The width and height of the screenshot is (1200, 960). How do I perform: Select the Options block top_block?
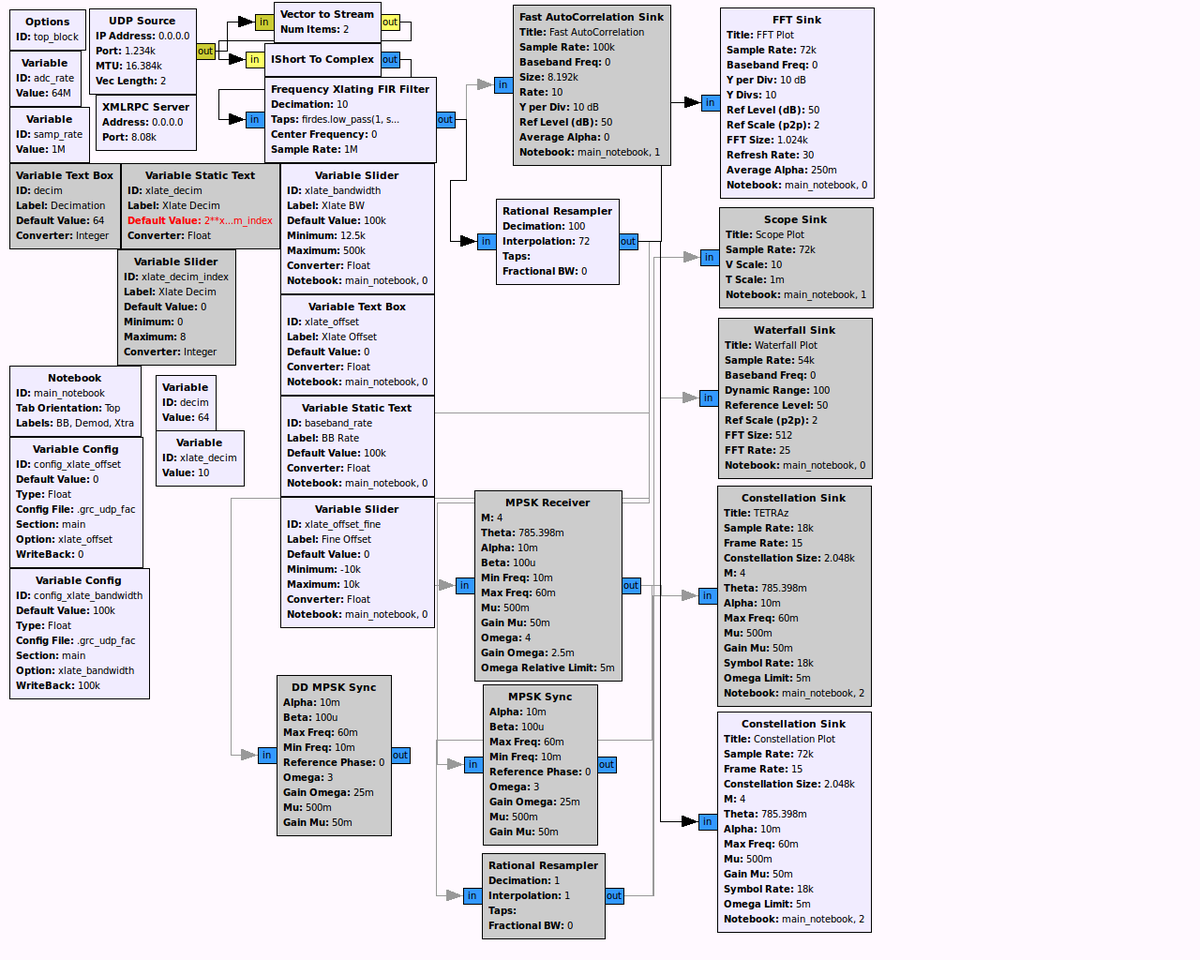click(x=47, y=29)
